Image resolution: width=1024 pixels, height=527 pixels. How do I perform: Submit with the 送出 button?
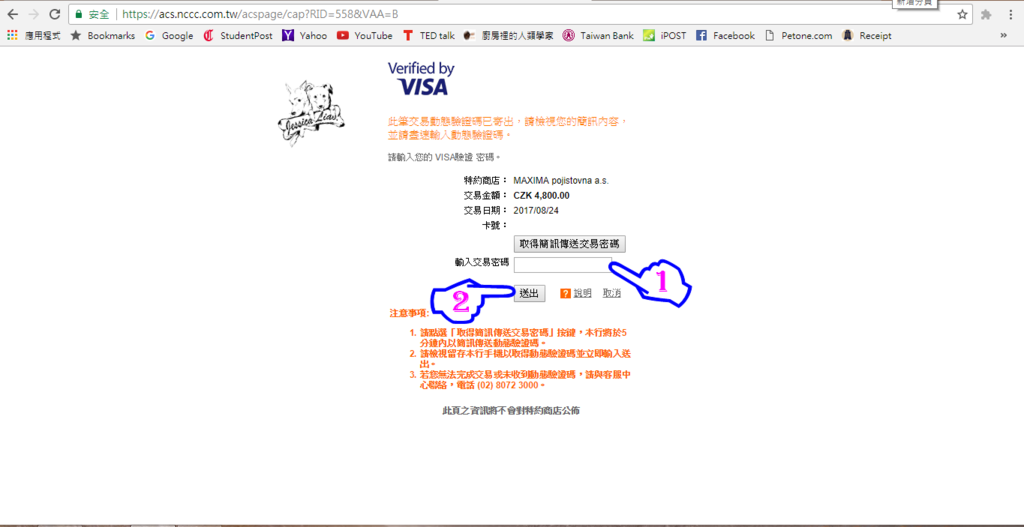tap(530, 293)
